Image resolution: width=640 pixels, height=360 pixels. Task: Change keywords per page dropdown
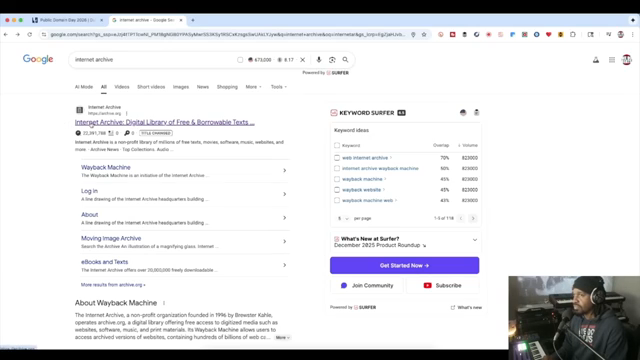pos(343,218)
